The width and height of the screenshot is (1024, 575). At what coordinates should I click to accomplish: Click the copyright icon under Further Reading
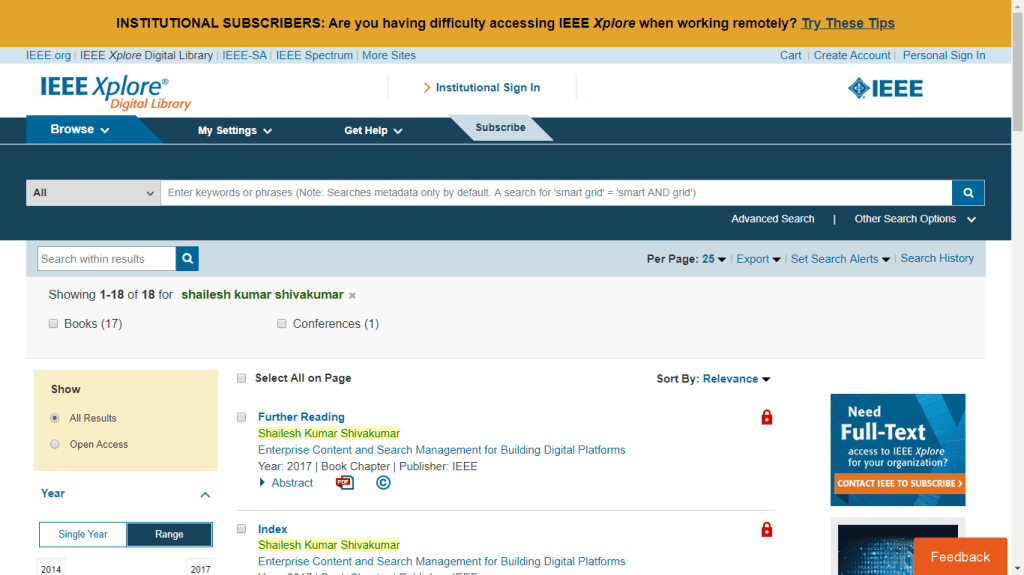click(383, 483)
